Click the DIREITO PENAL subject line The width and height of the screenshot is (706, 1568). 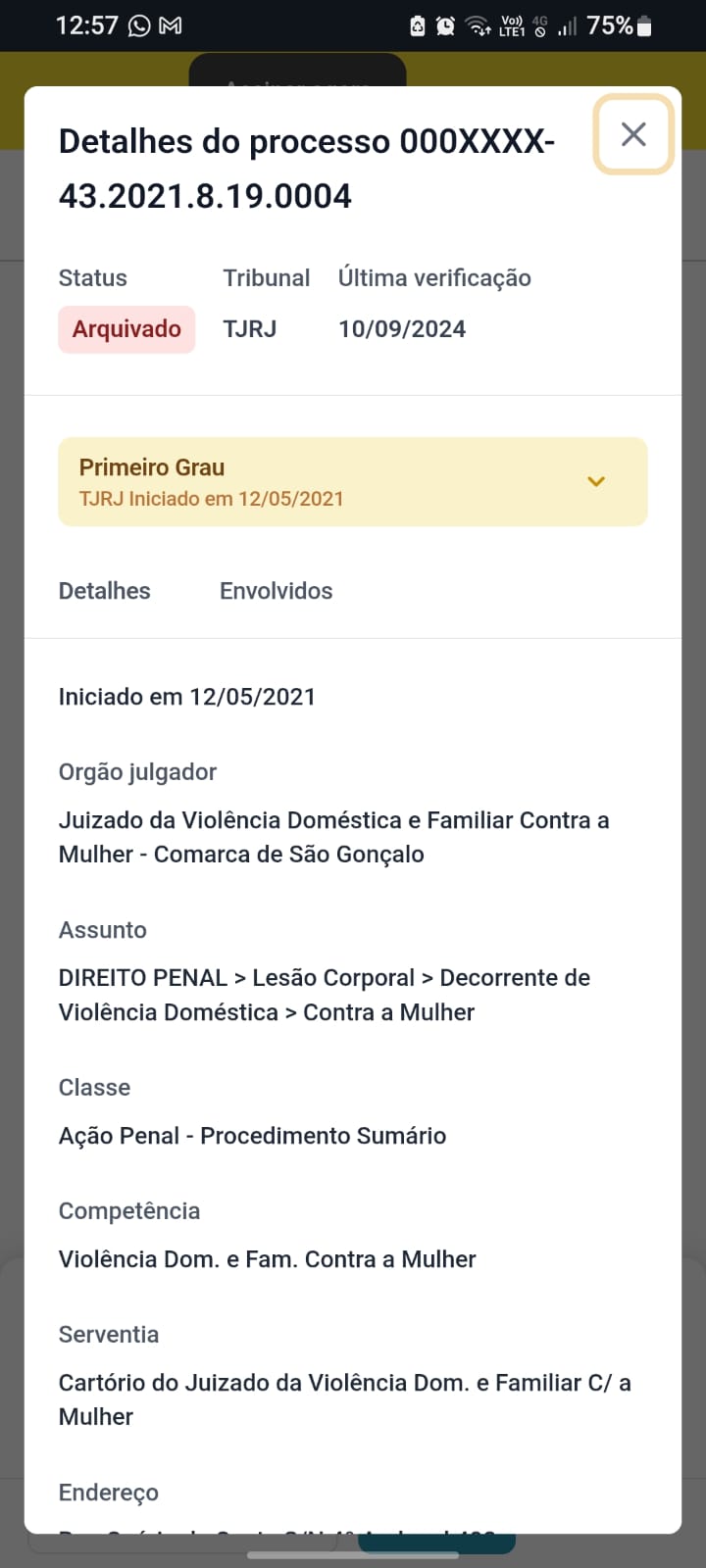[x=324, y=995]
